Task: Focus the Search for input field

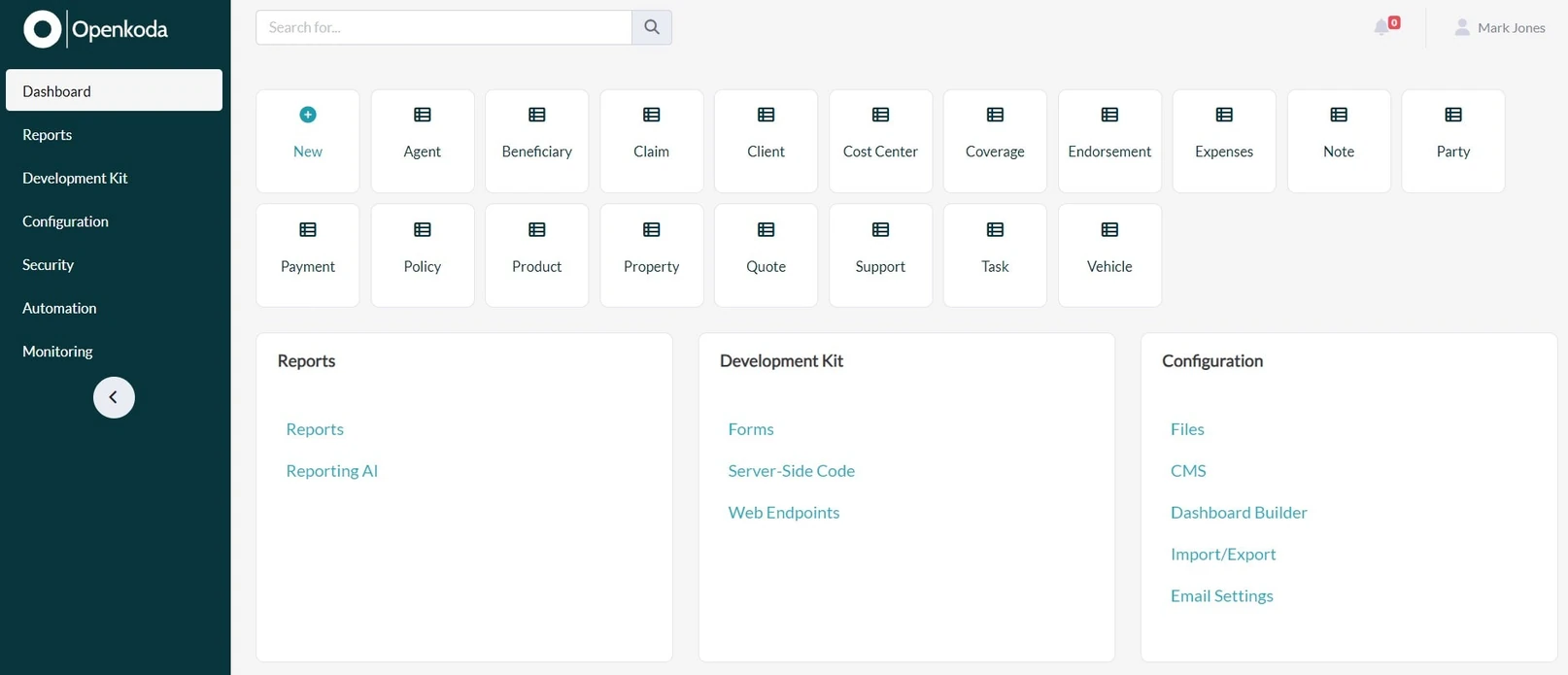Action: click(444, 27)
